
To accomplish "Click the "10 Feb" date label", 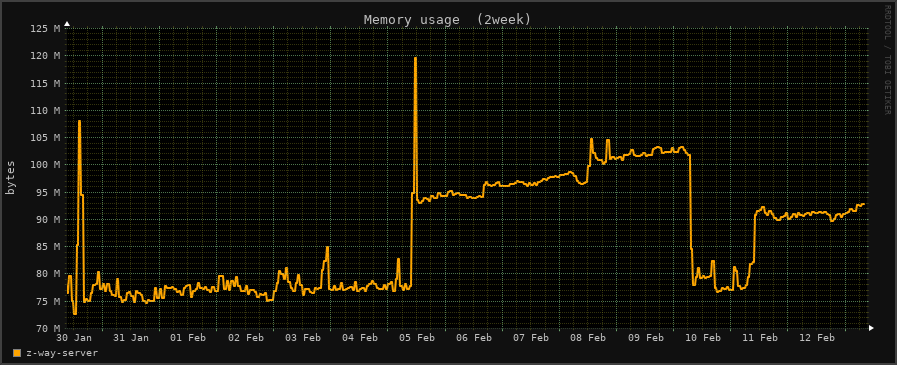I will (x=703, y=338).
